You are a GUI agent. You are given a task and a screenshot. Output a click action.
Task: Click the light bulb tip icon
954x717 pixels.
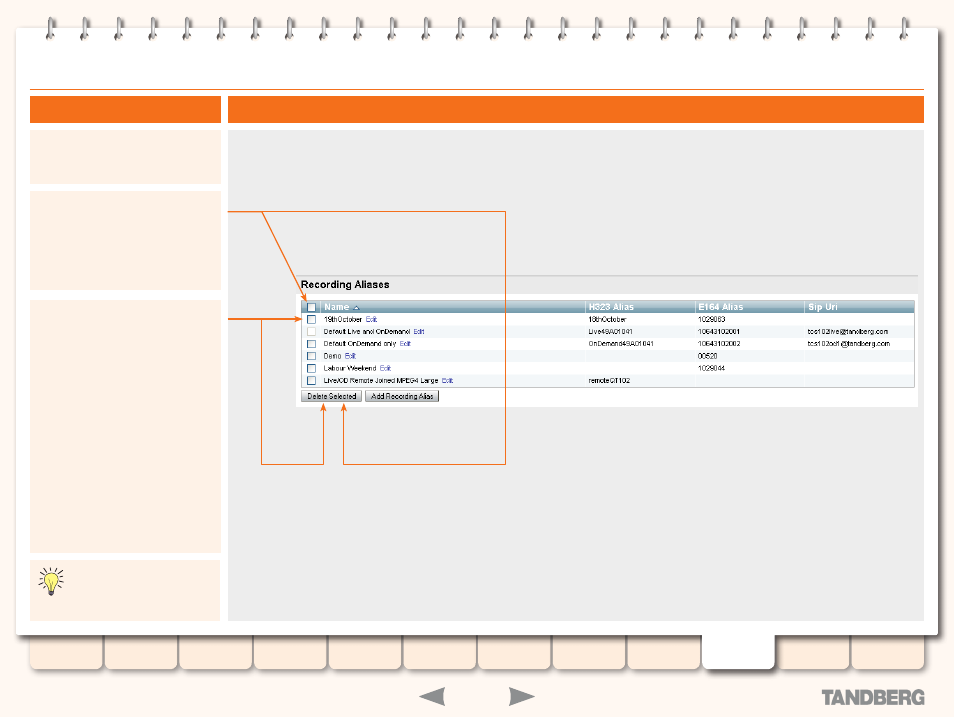click(51, 581)
